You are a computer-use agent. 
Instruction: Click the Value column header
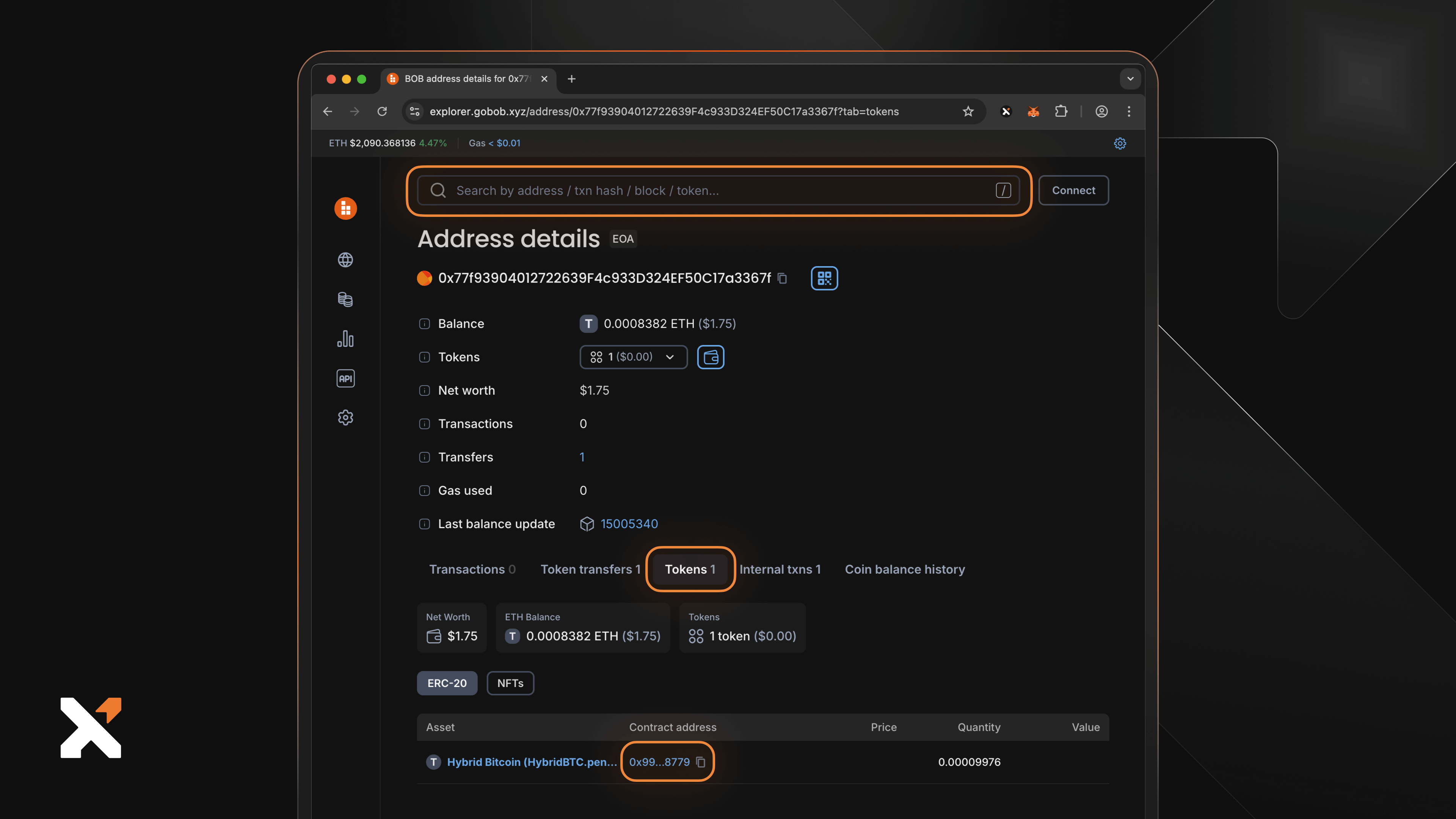click(1085, 728)
